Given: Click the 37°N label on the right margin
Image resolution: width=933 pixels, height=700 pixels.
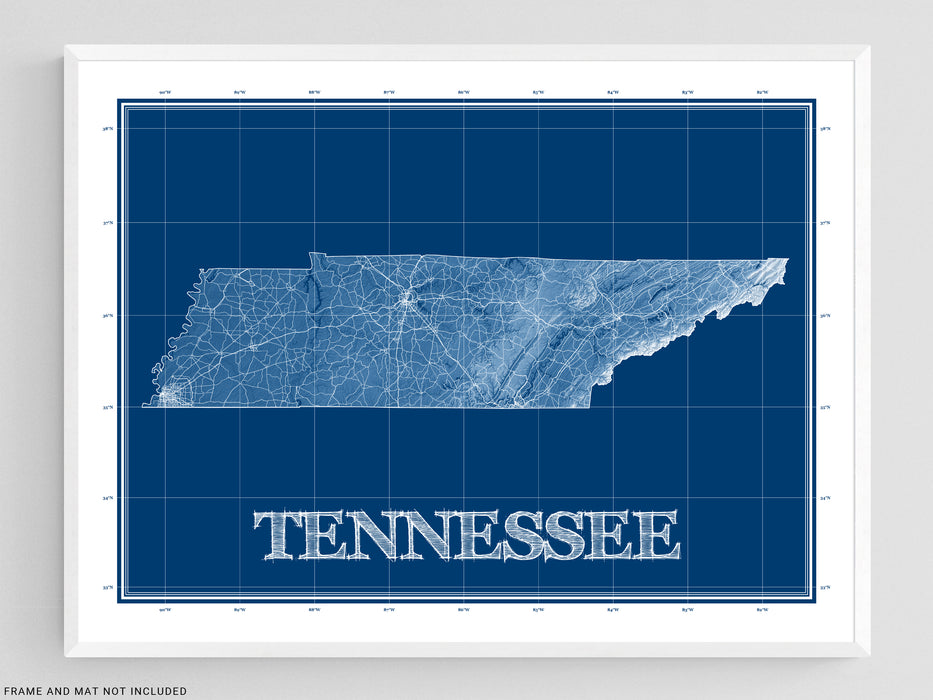Looking at the screenshot, I should point(825,223).
